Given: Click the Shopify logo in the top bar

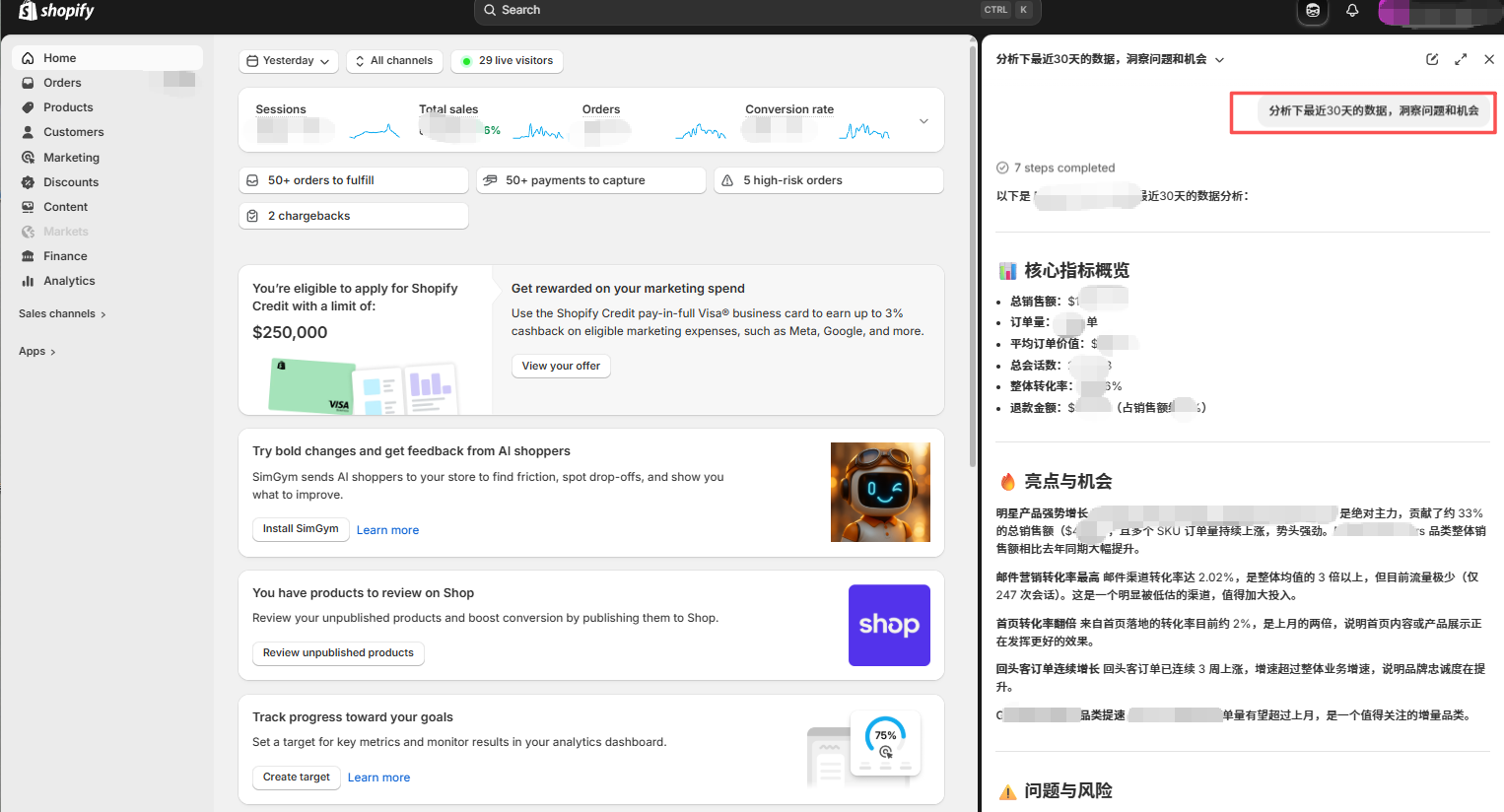Looking at the screenshot, I should point(56,11).
